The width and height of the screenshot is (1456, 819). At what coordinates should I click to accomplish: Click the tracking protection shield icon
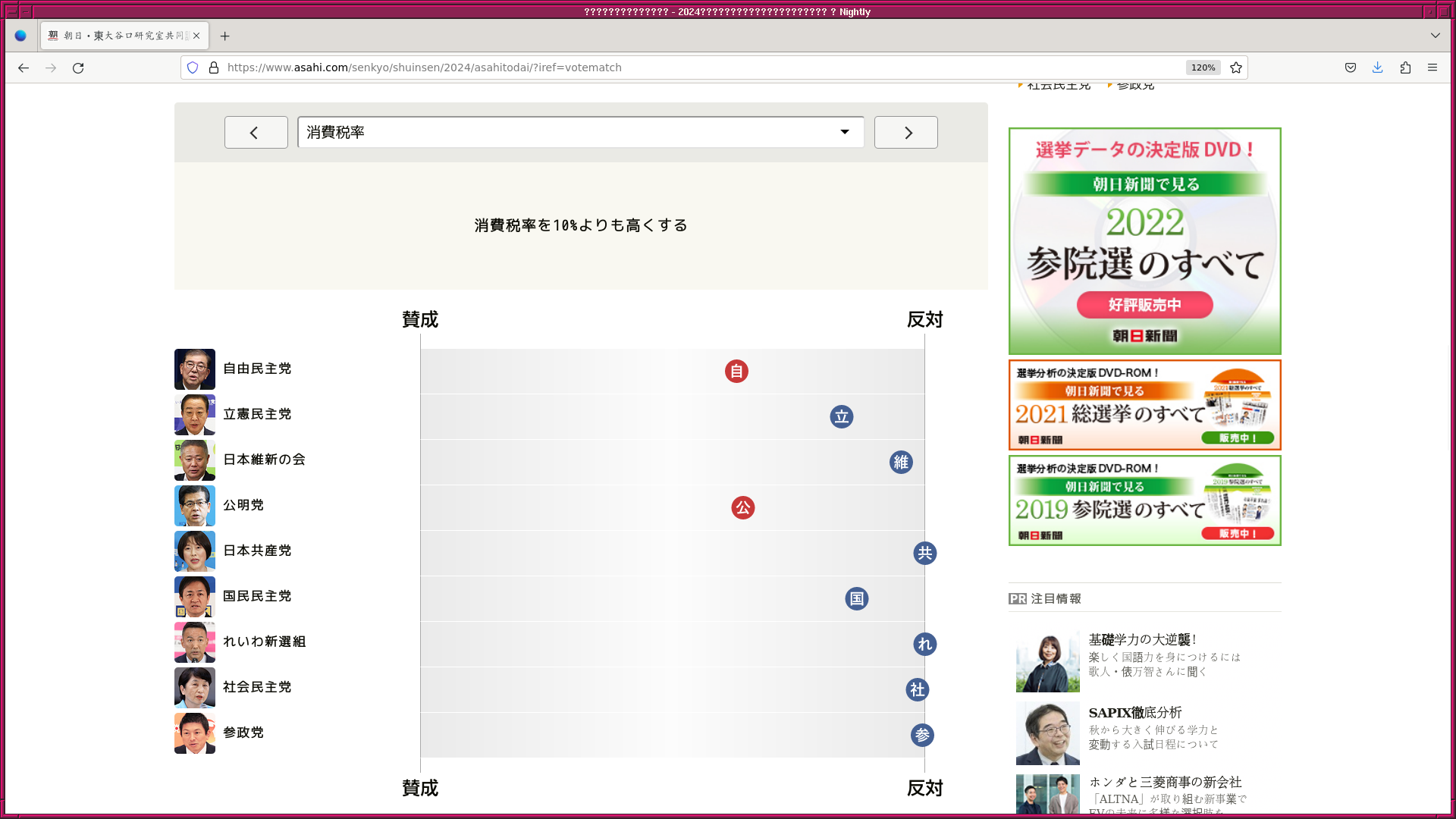(x=193, y=67)
